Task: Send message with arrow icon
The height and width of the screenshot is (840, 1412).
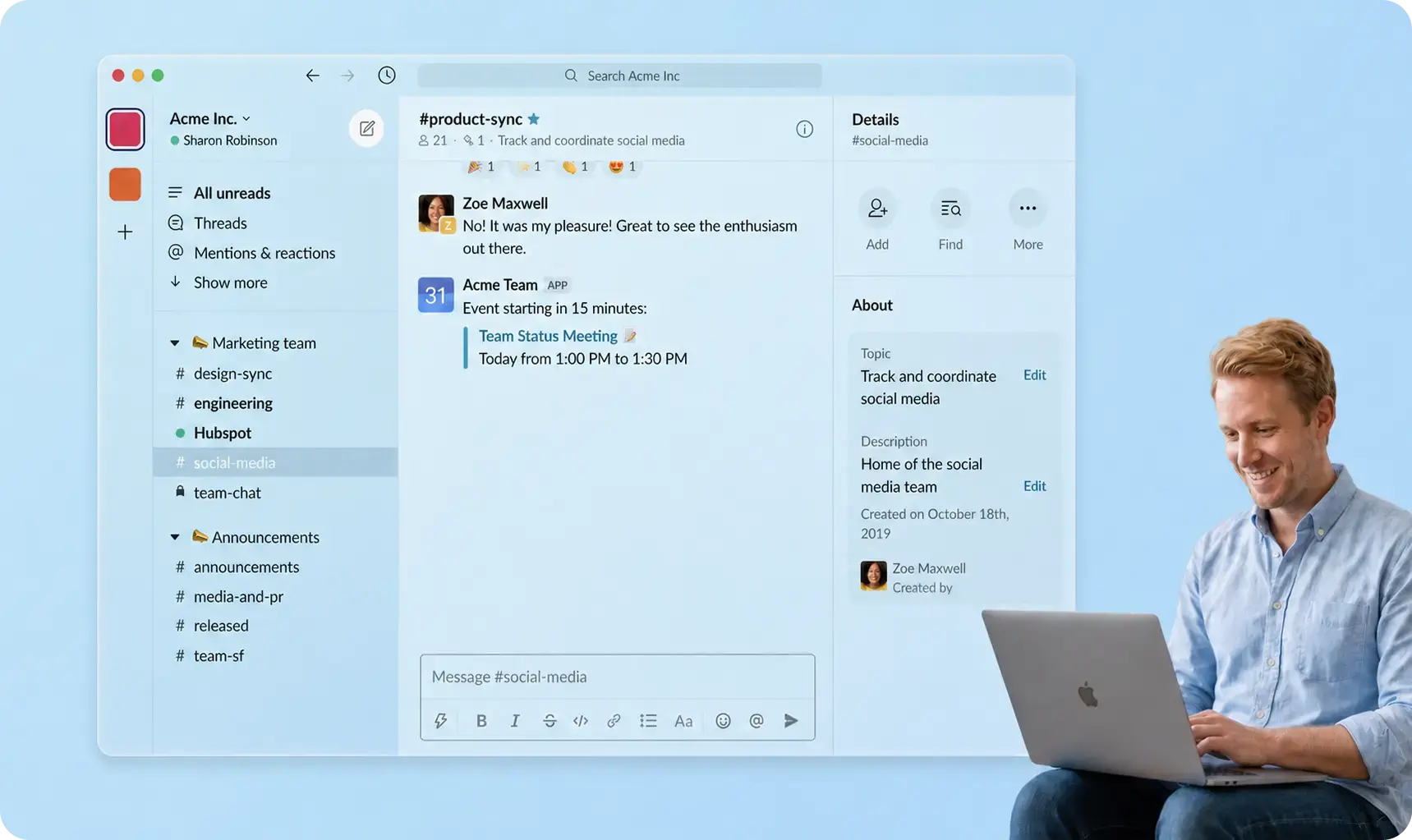Action: coord(791,721)
